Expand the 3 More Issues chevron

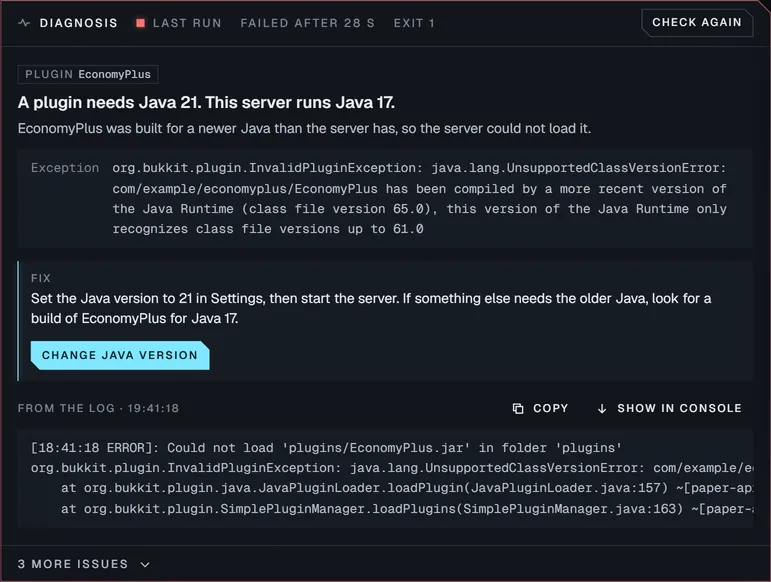click(145, 564)
